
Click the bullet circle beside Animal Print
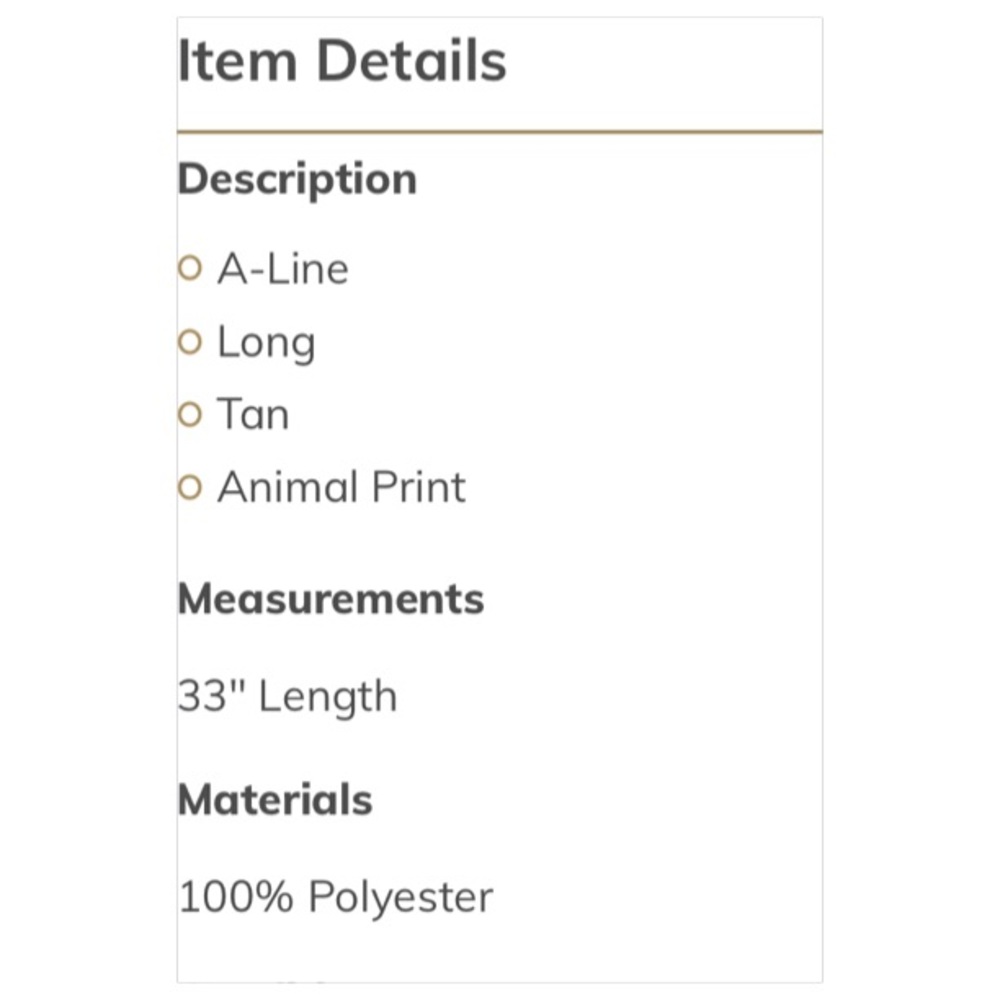tap(189, 488)
